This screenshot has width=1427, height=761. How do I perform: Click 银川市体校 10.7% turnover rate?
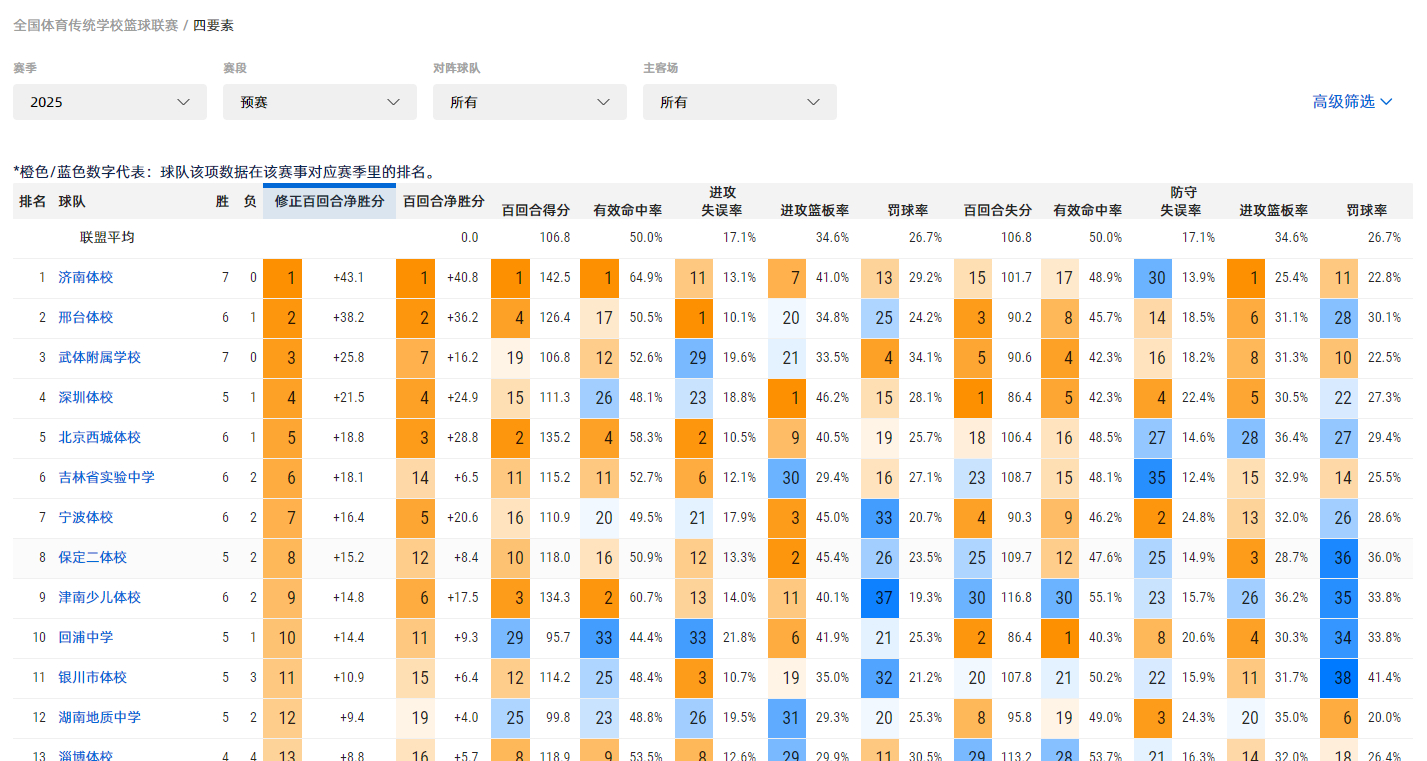(x=739, y=678)
